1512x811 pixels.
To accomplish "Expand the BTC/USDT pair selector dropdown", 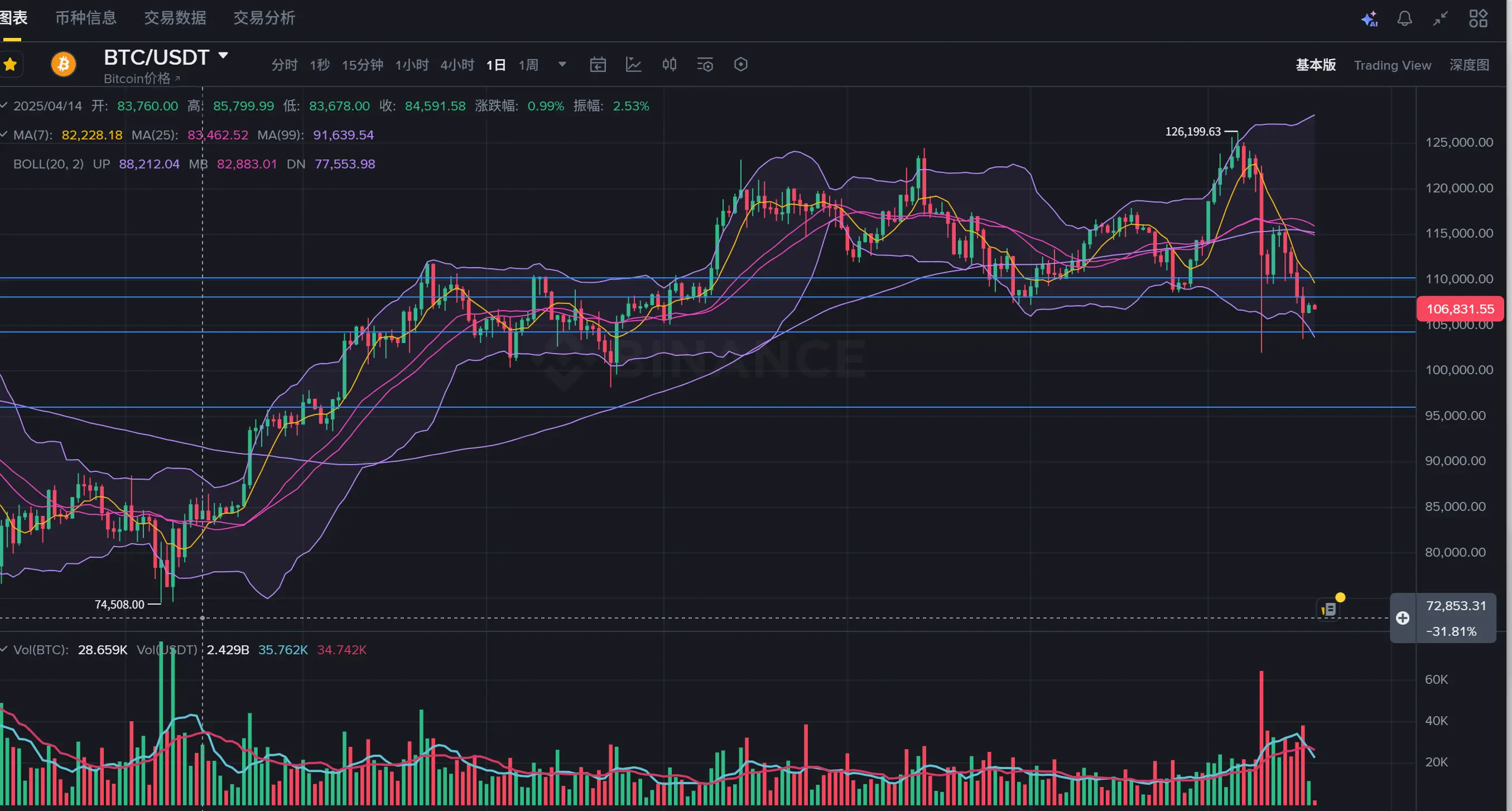I will 223,56.
